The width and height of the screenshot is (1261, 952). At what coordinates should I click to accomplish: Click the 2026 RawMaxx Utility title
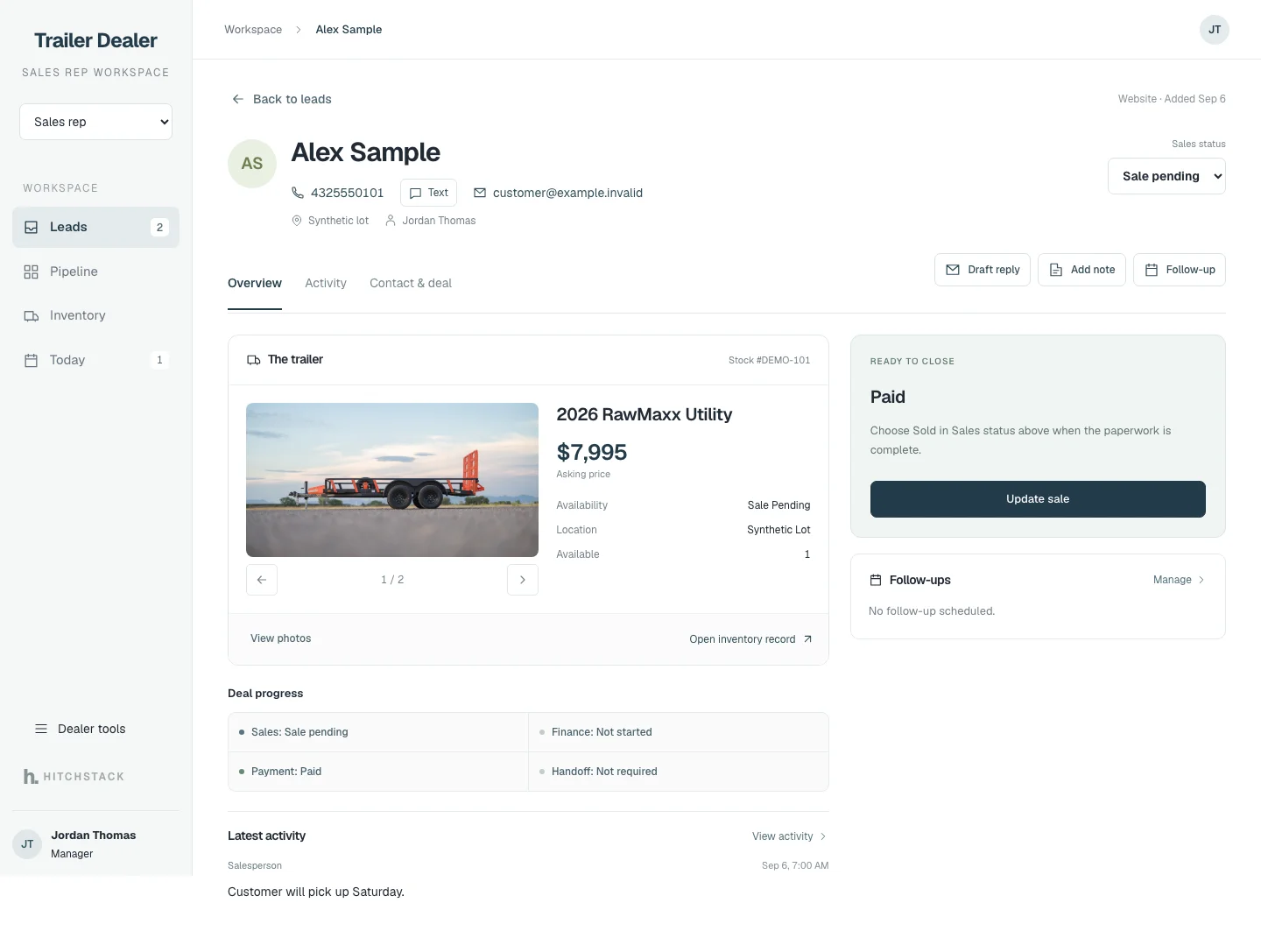645,414
